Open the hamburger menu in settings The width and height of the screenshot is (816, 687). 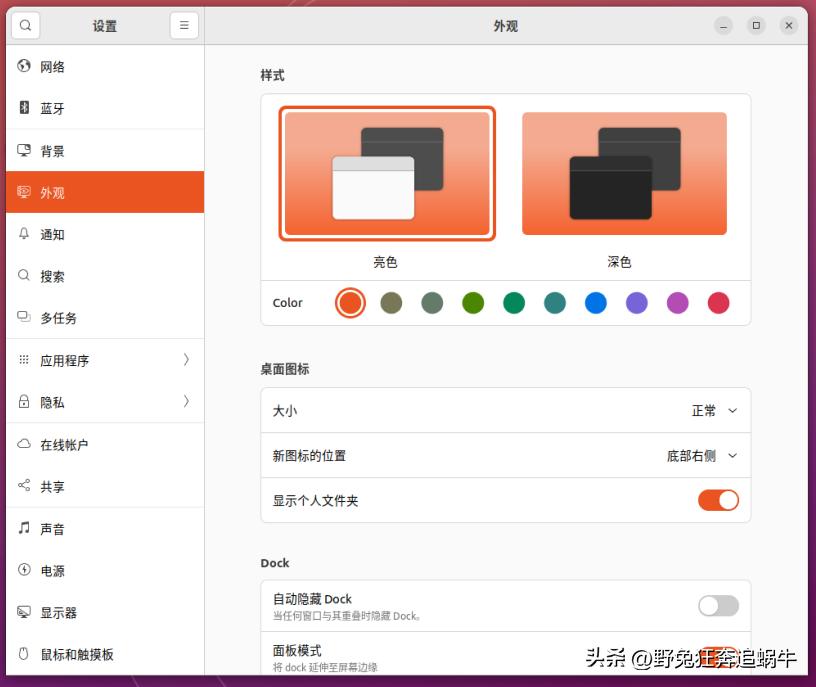tap(184, 25)
